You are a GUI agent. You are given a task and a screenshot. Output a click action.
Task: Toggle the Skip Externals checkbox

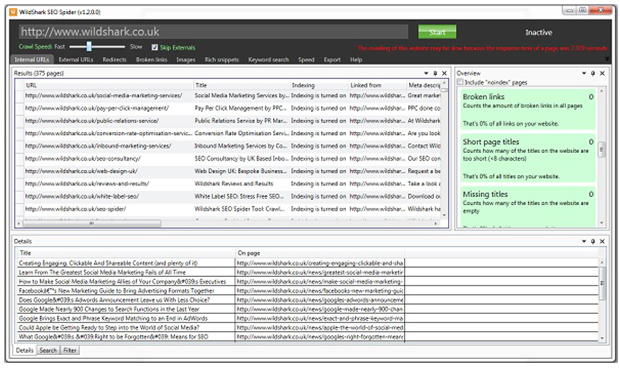pyautogui.click(x=155, y=47)
